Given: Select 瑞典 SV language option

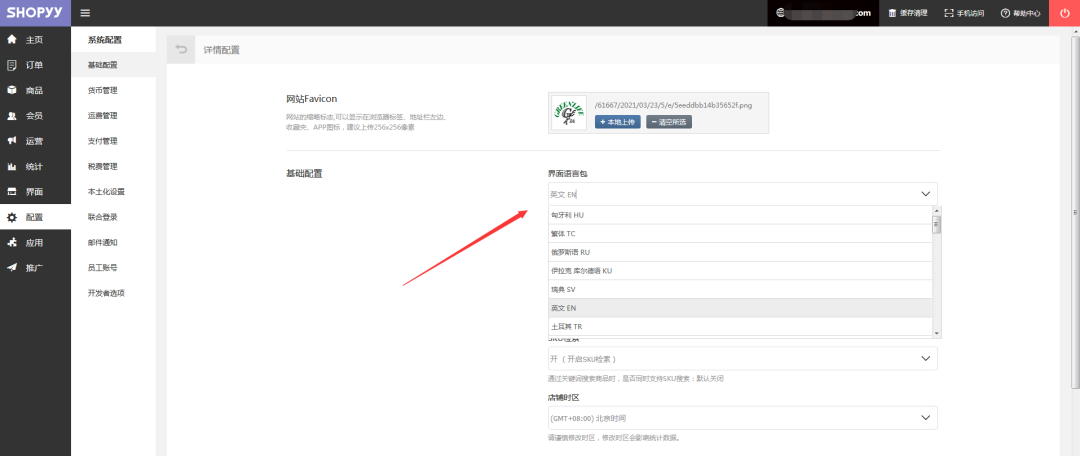Looking at the screenshot, I should pyautogui.click(x=740, y=289).
